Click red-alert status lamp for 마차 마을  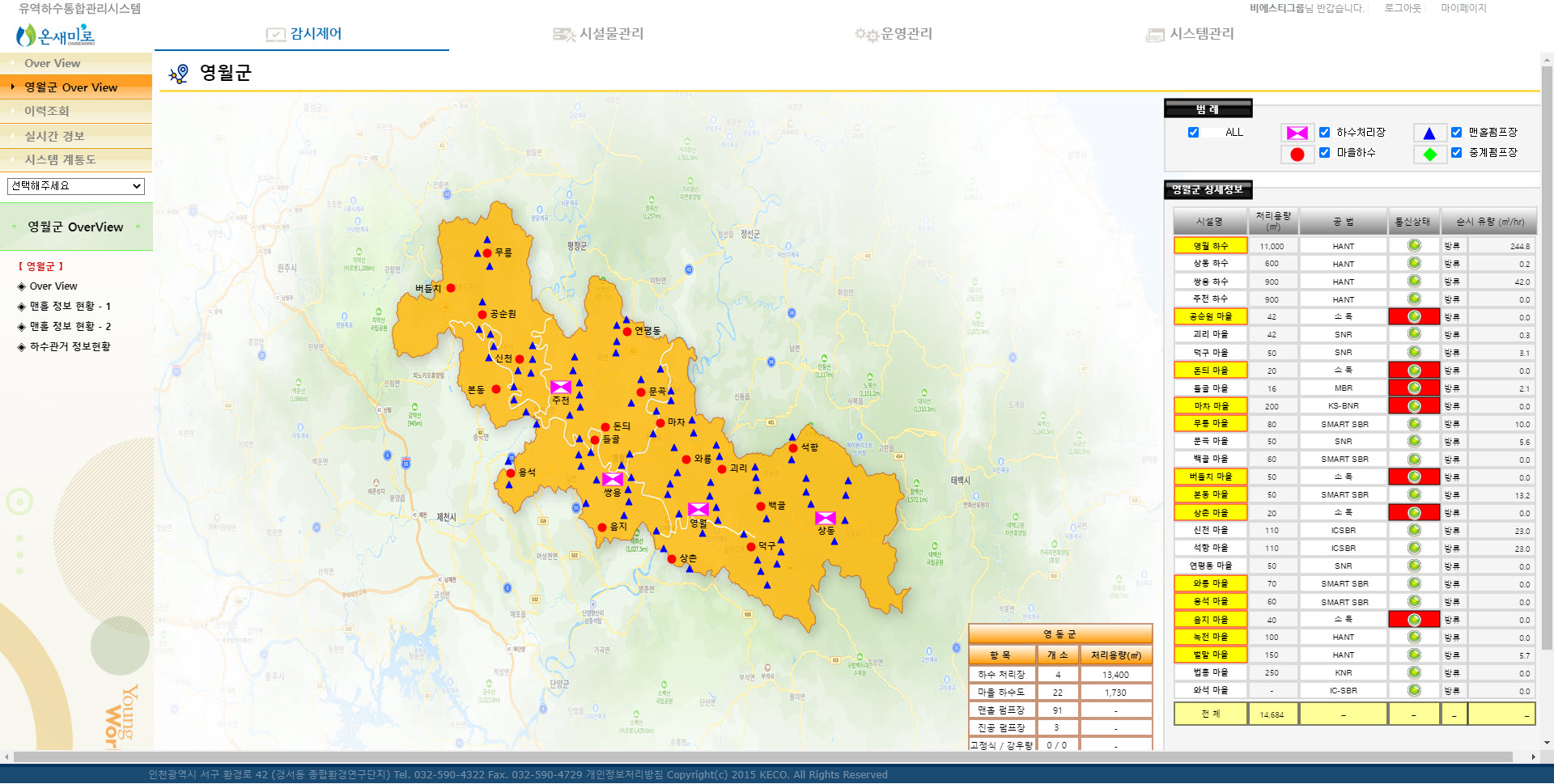point(1414,405)
